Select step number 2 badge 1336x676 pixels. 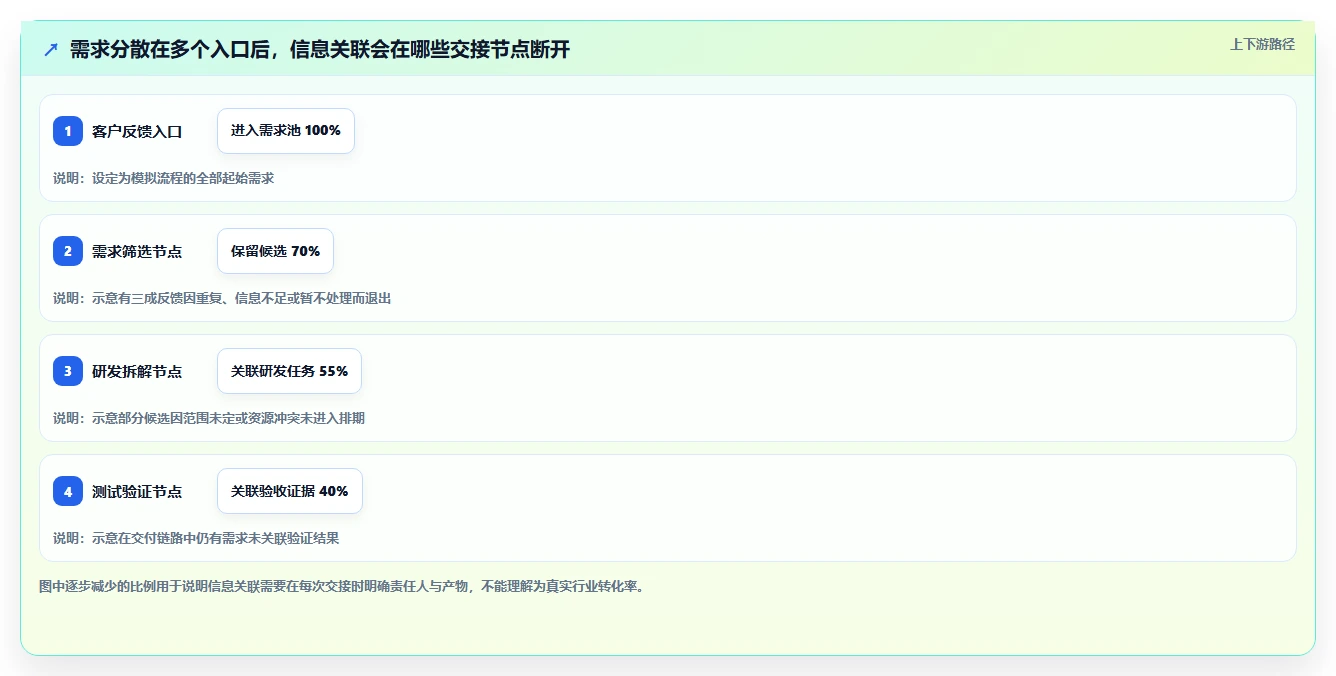(x=68, y=251)
